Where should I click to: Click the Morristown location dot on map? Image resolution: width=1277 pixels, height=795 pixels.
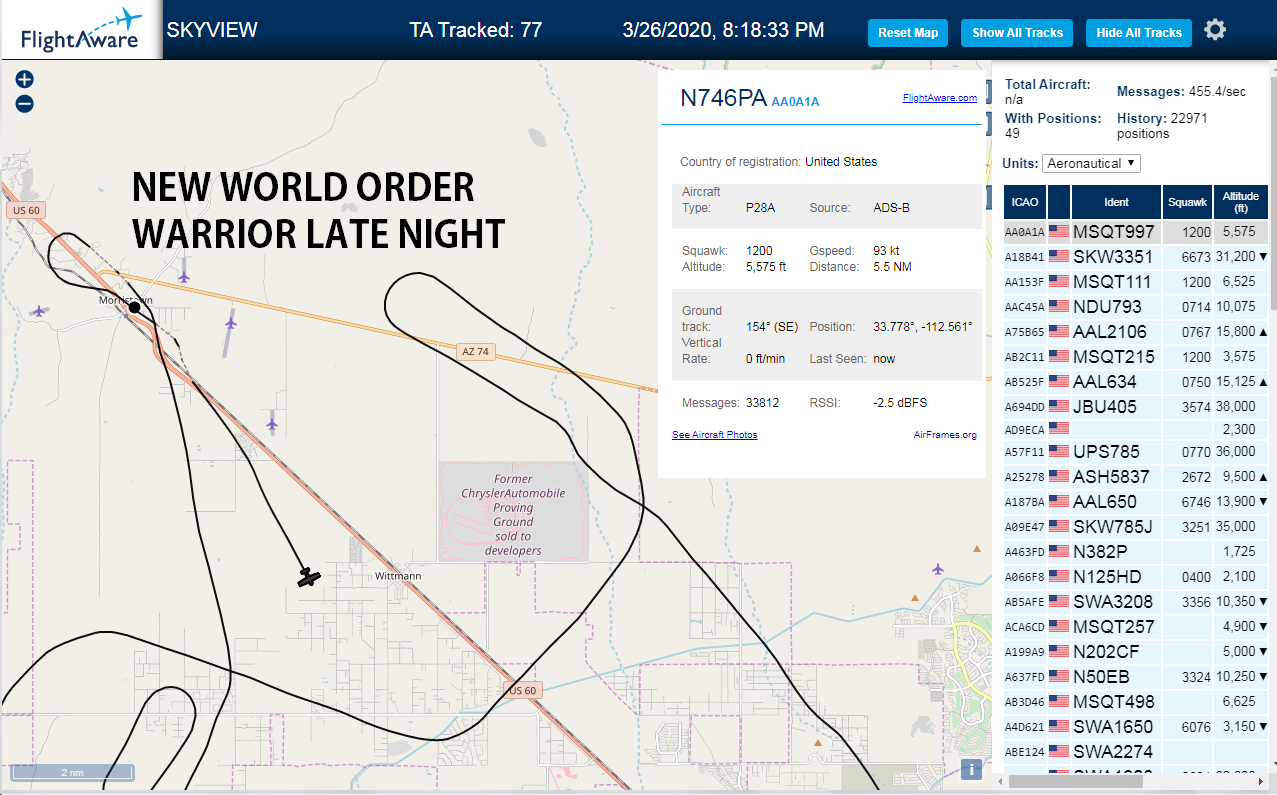[x=134, y=308]
